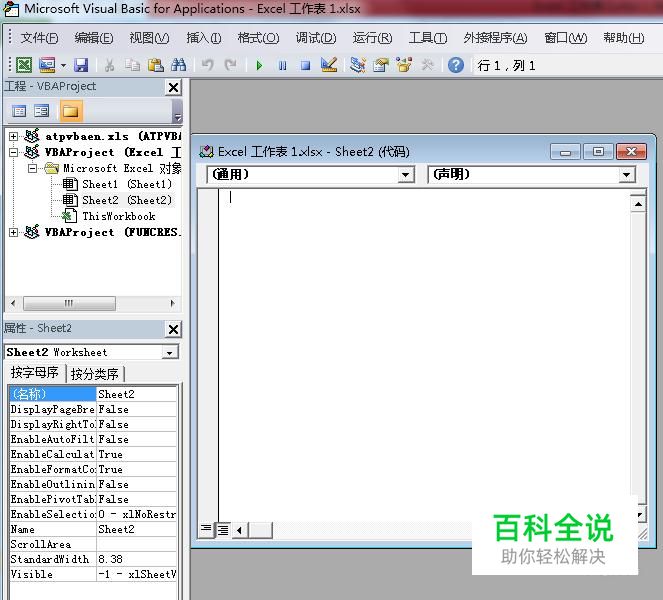This screenshot has width=663, height=600.
Task: Open the Insert UserForm dropdown arrow
Action: pos(63,66)
